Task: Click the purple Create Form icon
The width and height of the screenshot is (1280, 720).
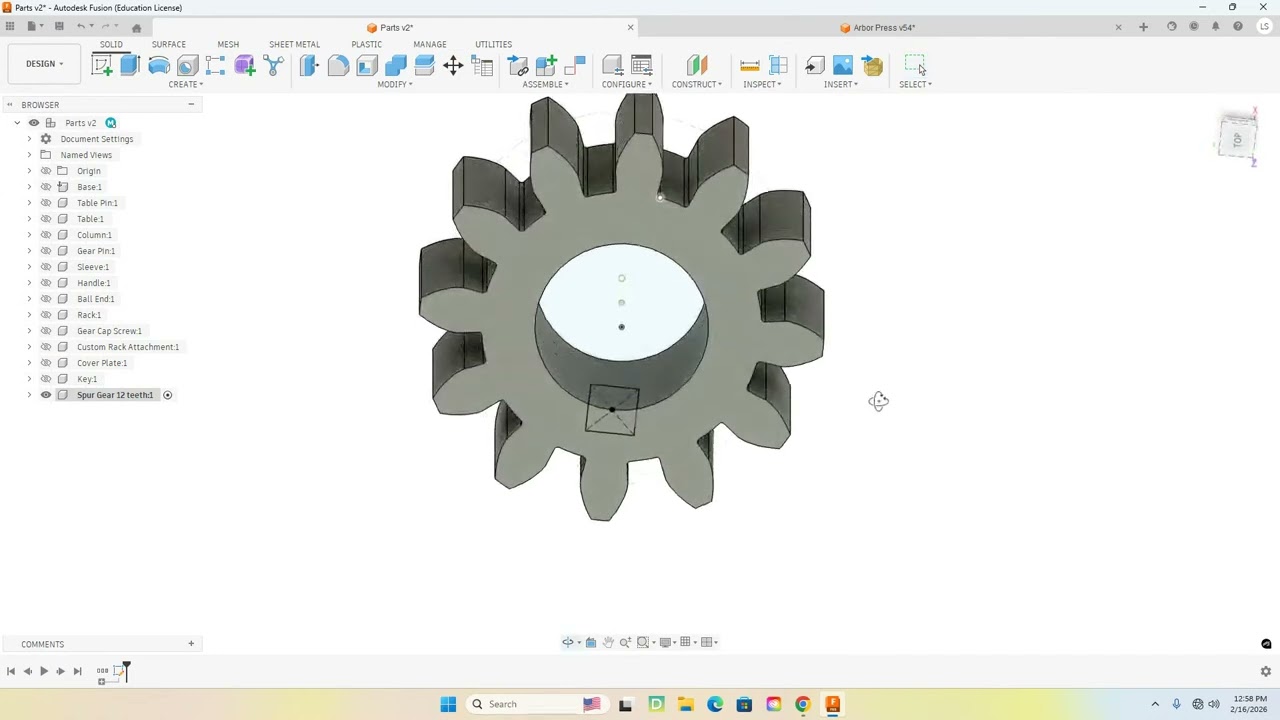Action: pos(245,66)
